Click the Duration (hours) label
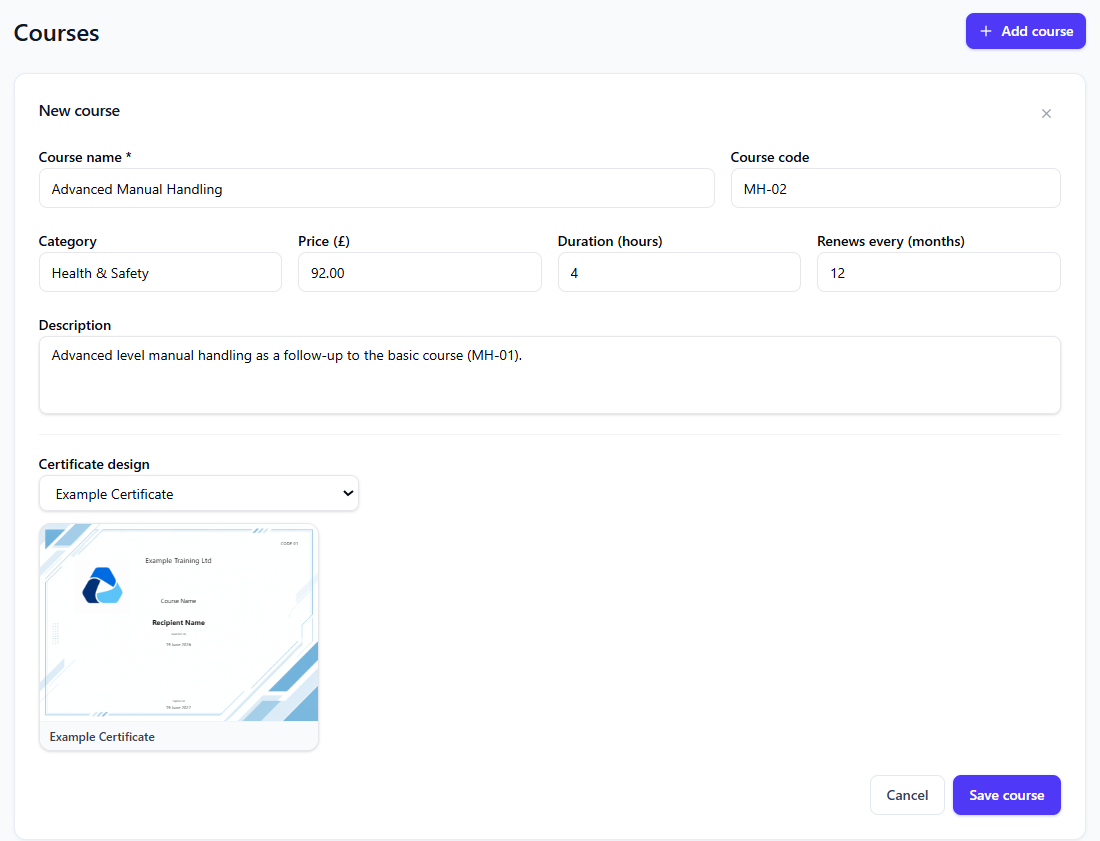The width and height of the screenshot is (1100, 841). (x=610, y=241)
